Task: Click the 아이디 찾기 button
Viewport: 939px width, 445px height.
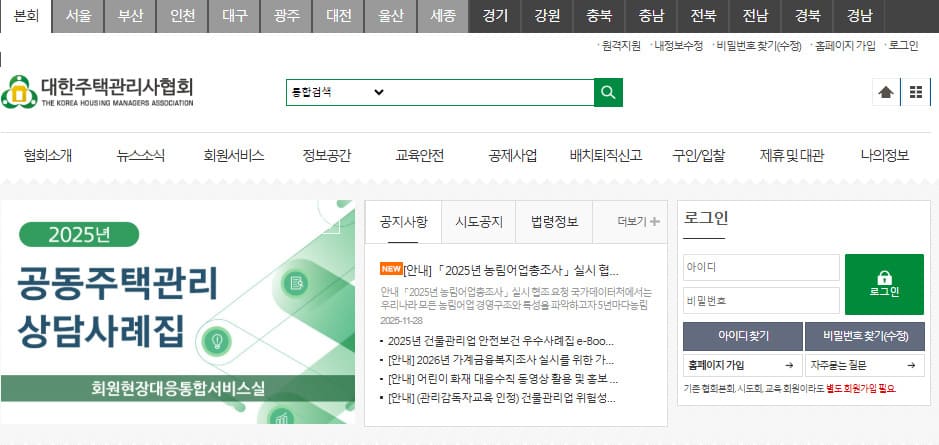Action: (741, 336)
